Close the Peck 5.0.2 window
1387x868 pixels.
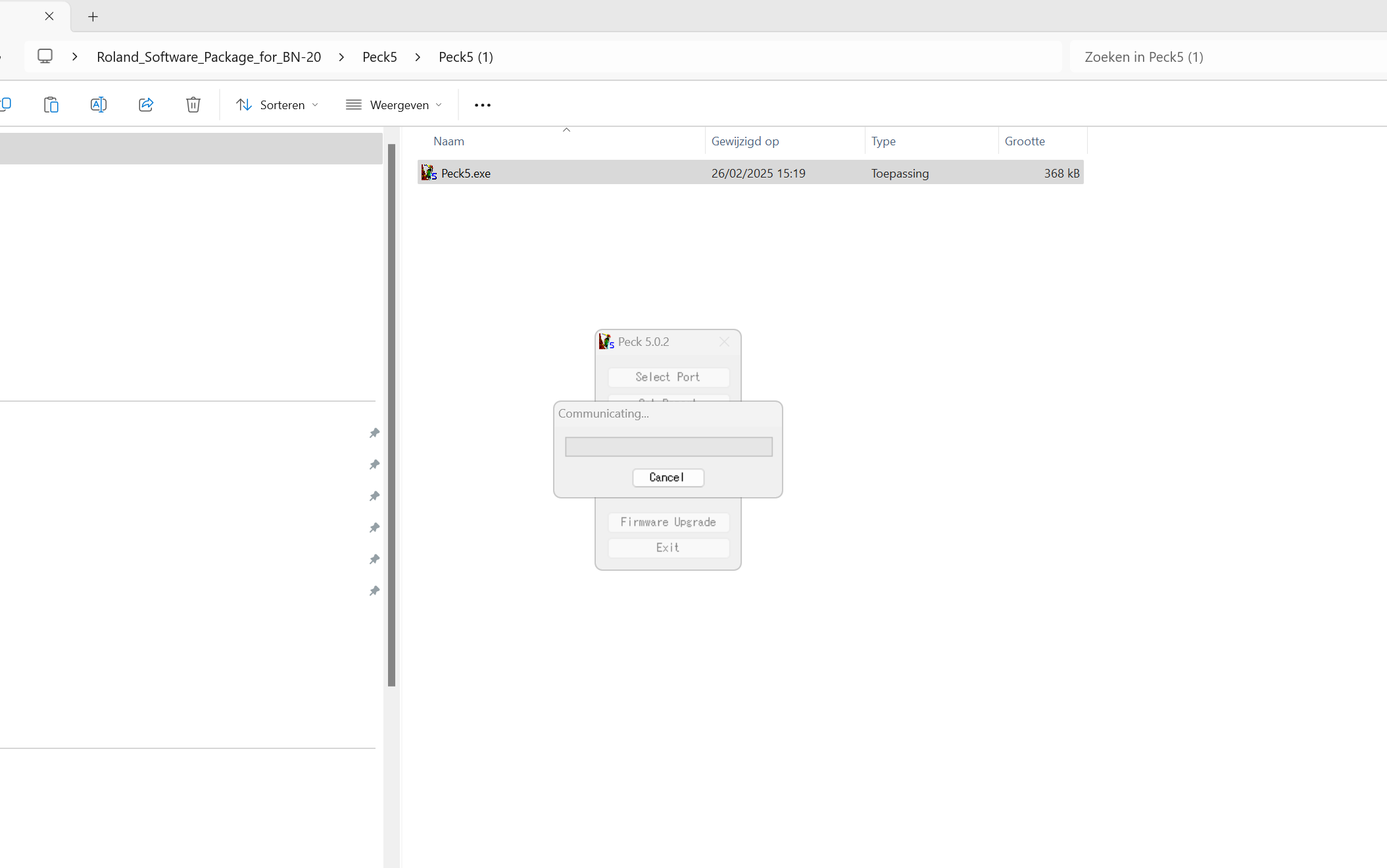(x=724, y=342)
